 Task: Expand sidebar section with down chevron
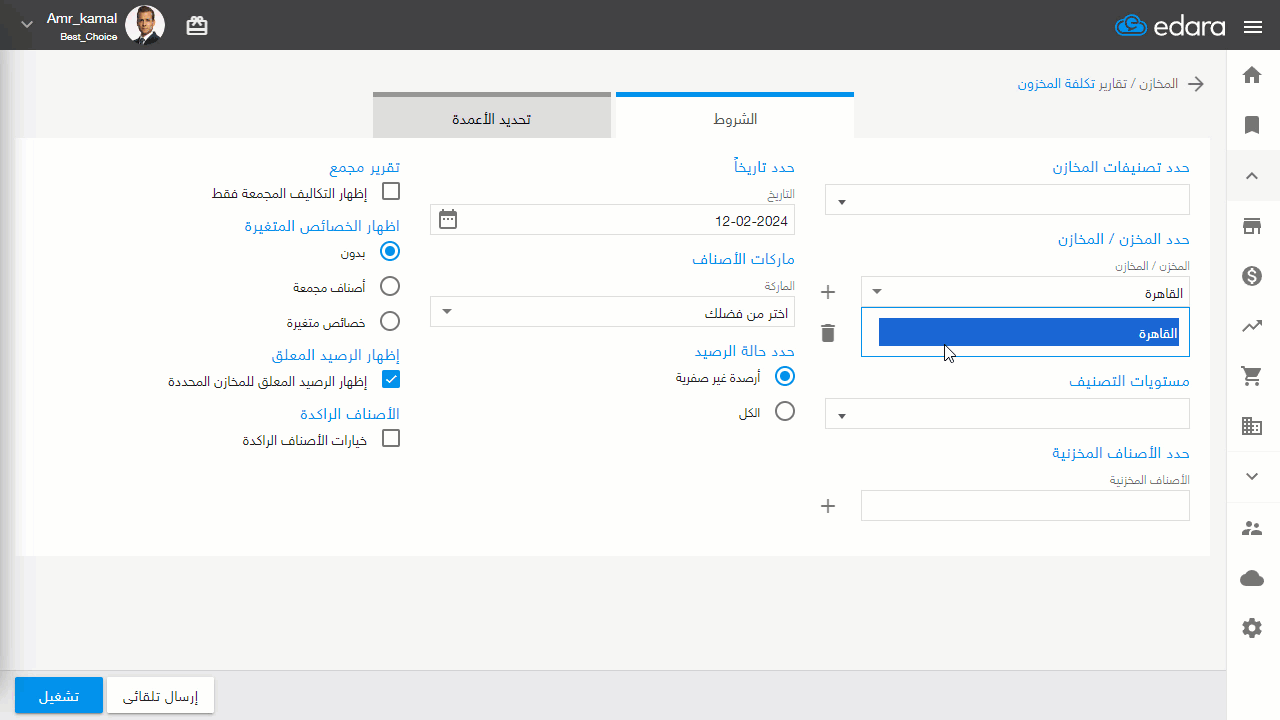[x=1251, y=476]
